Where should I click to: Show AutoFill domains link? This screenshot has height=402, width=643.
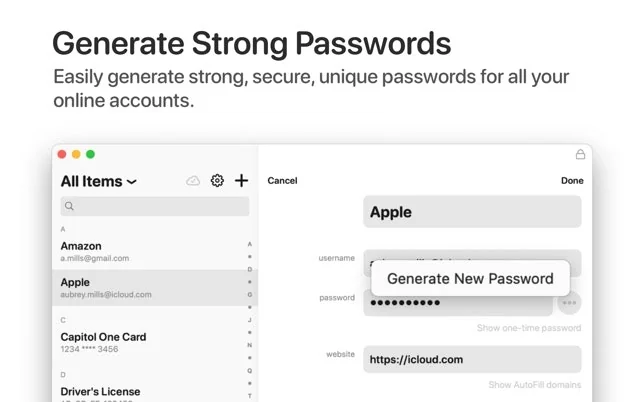[534, 385]
